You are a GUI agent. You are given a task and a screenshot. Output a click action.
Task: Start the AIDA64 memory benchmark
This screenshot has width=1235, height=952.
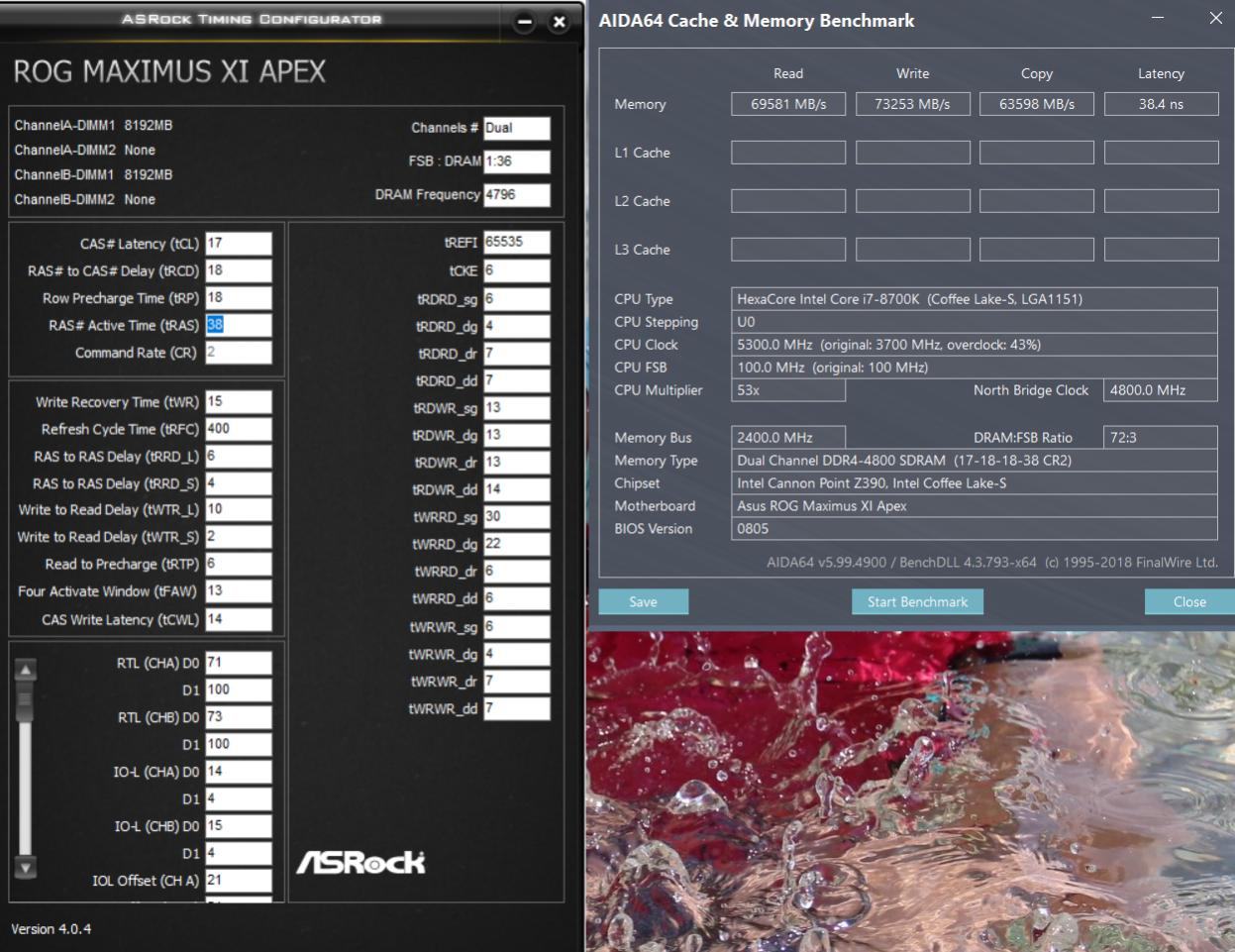(x=917, y=601)
